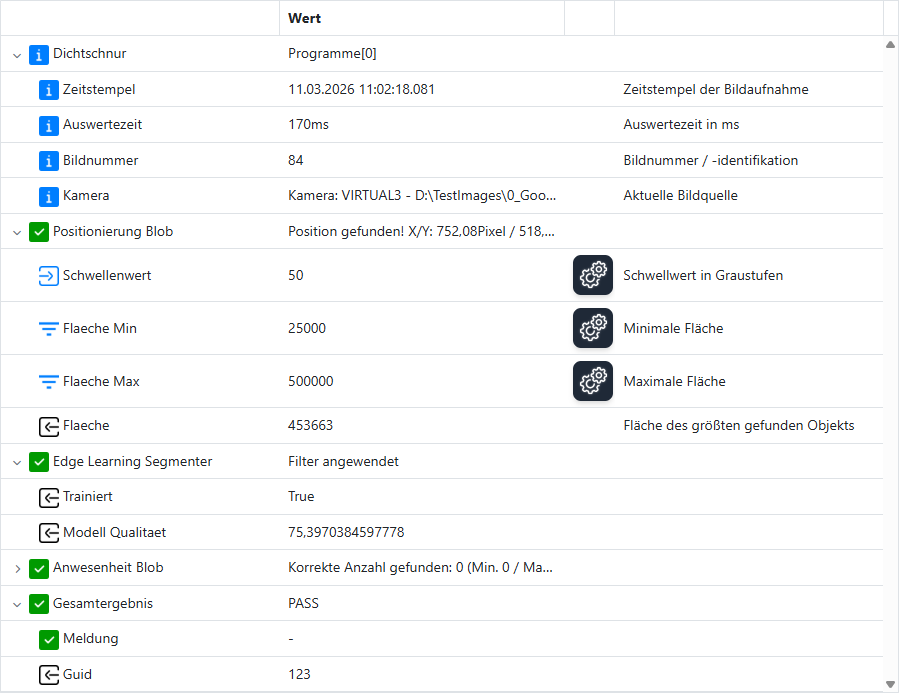
Task: Click the filter icon beside Flaeche Min
Action: pyautogui.click(x=49, y=329)
